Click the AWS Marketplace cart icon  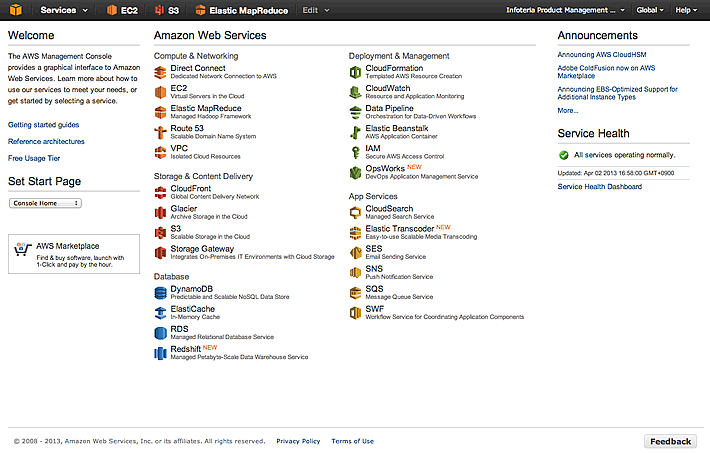click(22, 249)
